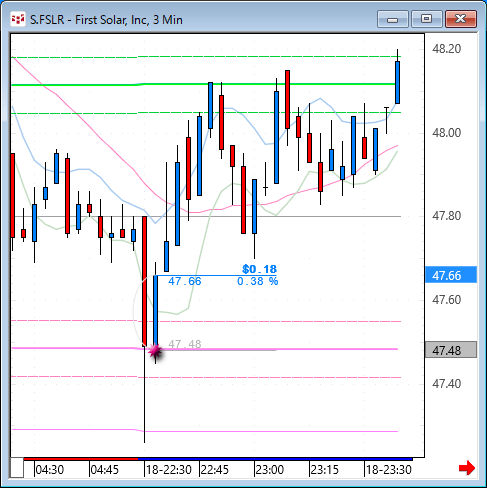Click the 18-23:30 time axis label
The image size is (487, 488).
coord(389,470)
